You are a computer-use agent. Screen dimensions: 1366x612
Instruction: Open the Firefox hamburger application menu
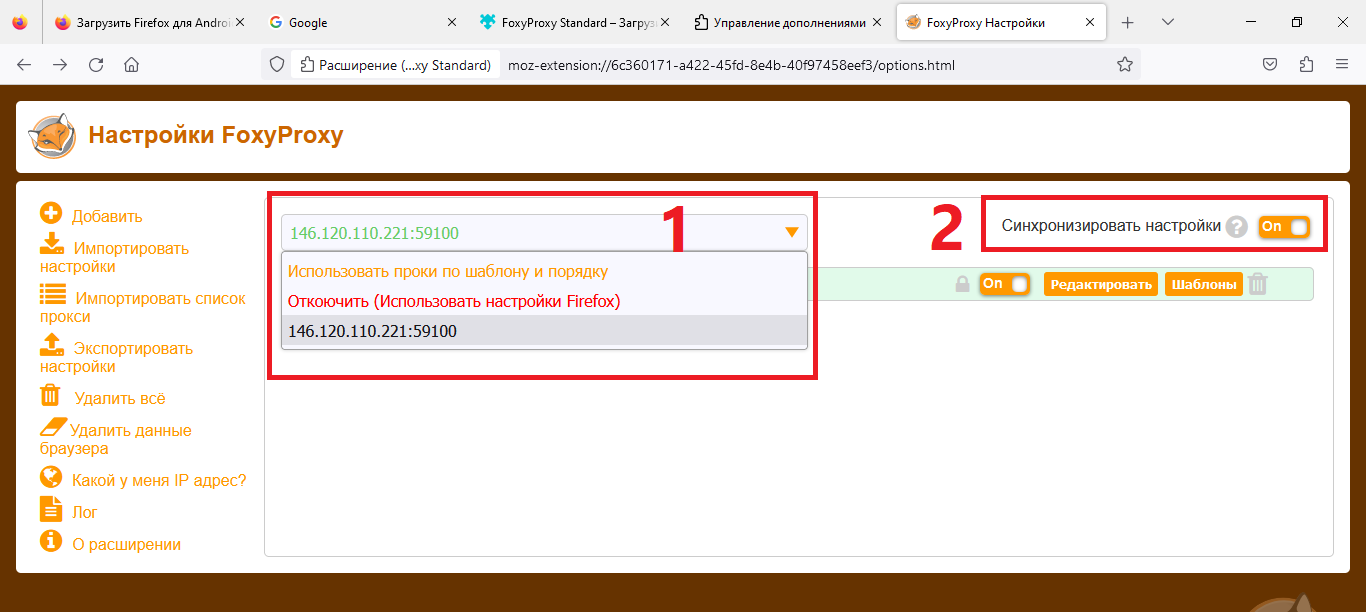[1342, 65]
